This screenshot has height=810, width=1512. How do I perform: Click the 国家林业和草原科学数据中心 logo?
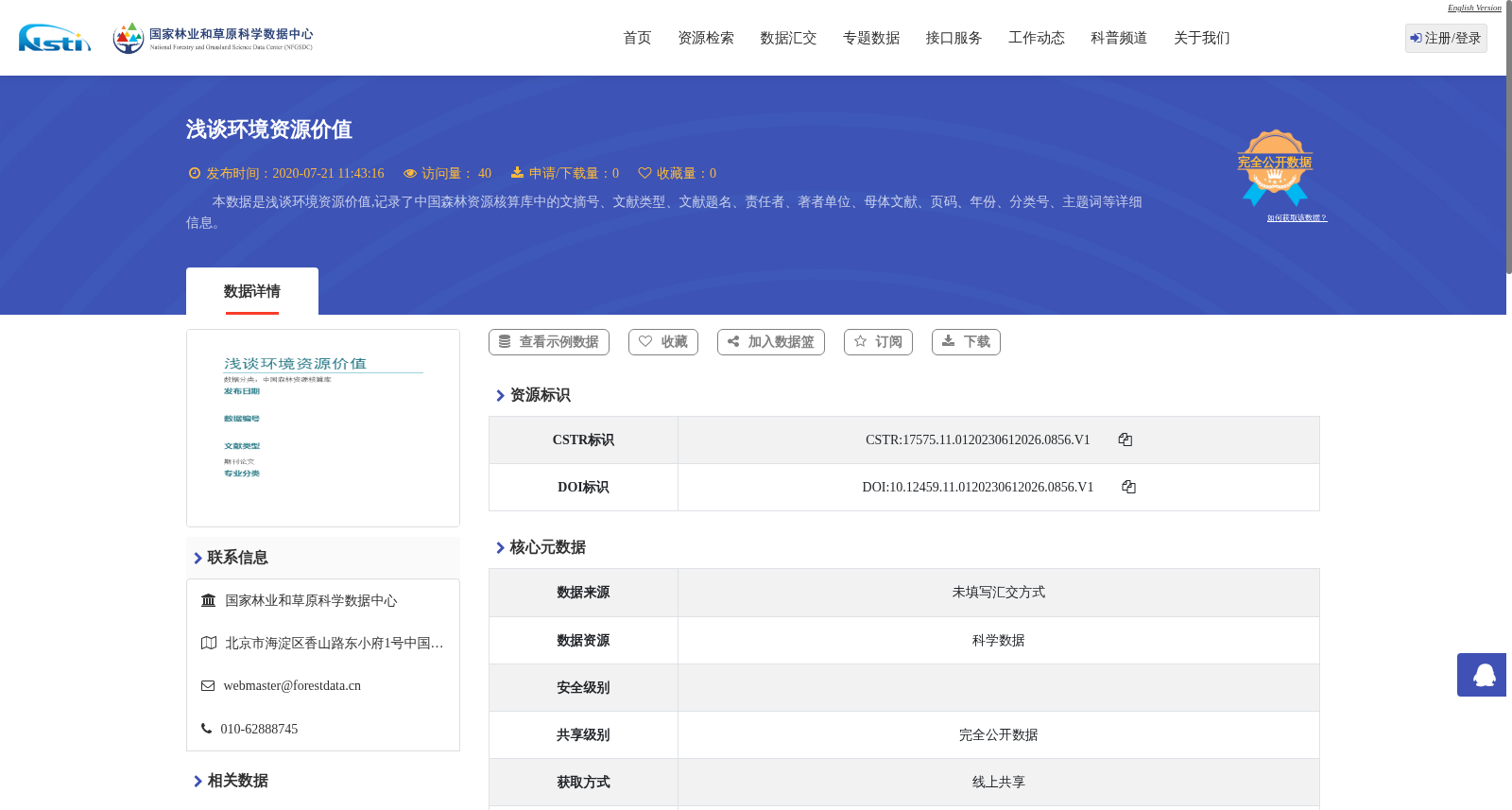tap(213, 38)
